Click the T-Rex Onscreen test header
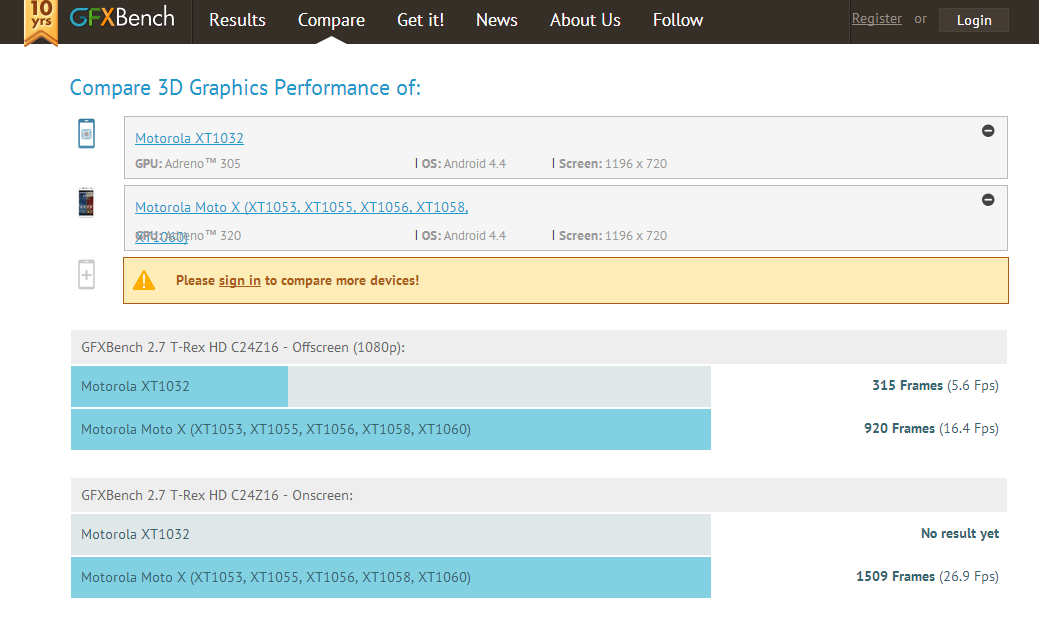Image resolution: width=1039 pixels, height=621 pixels. coord(539,495)
